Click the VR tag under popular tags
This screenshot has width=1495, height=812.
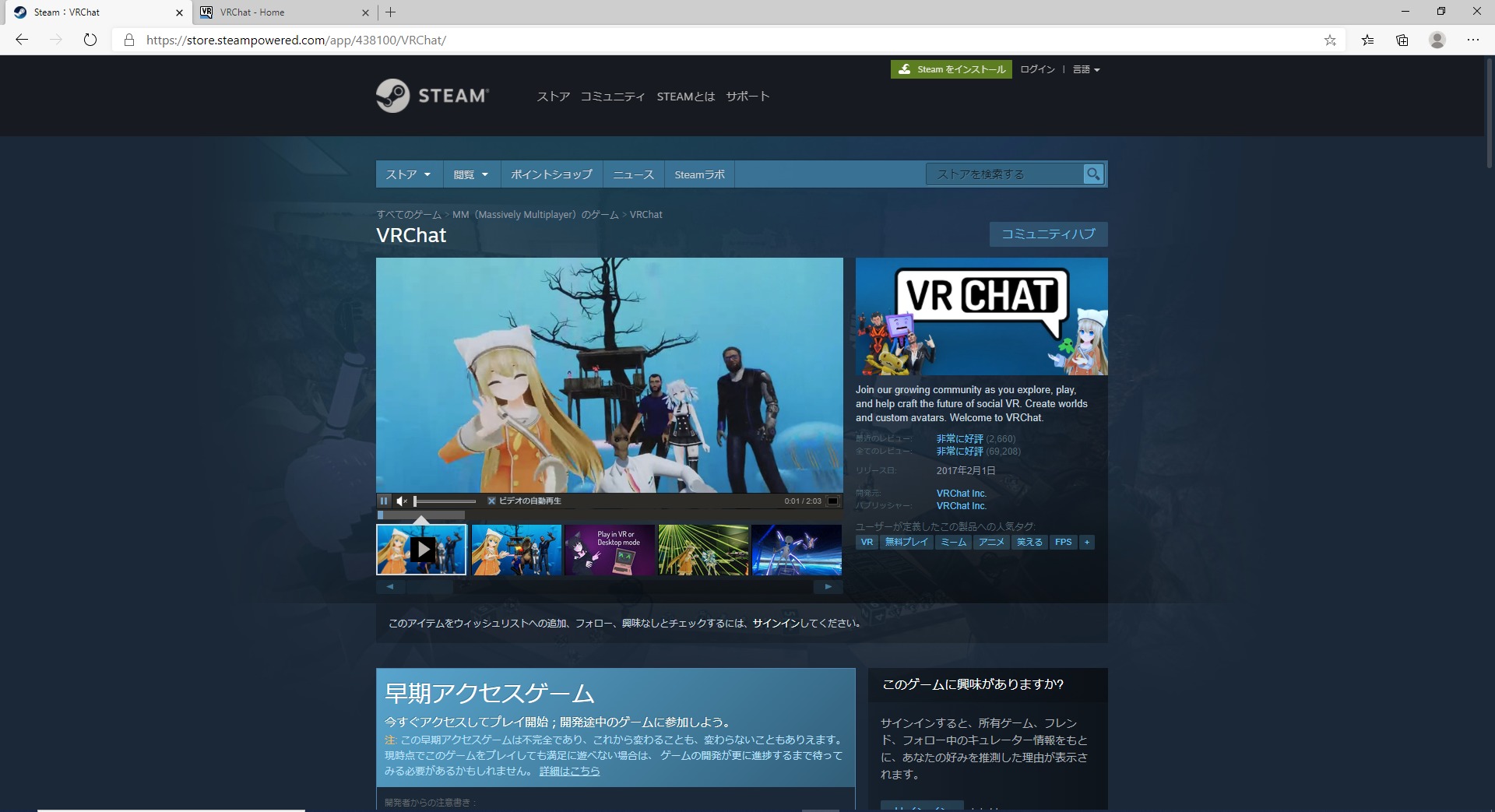866,542
